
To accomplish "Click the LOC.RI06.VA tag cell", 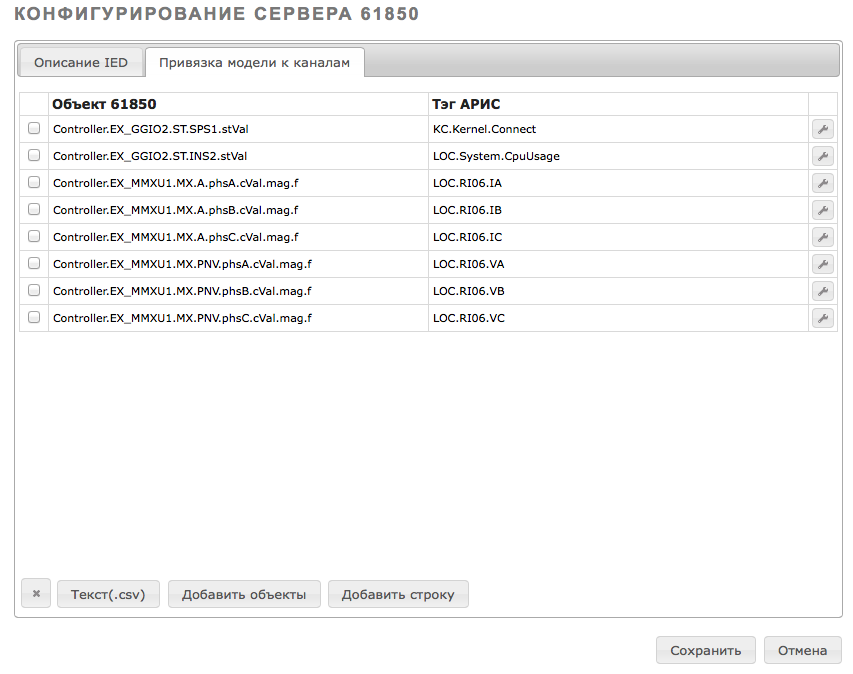I will click(x=618, y=264).
